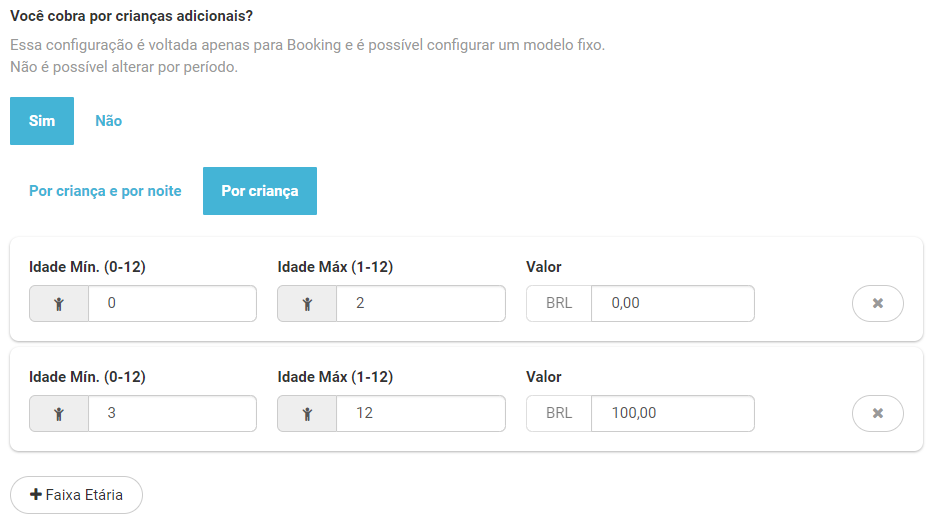Delete the 3–12 age range row

pos(877,412)
